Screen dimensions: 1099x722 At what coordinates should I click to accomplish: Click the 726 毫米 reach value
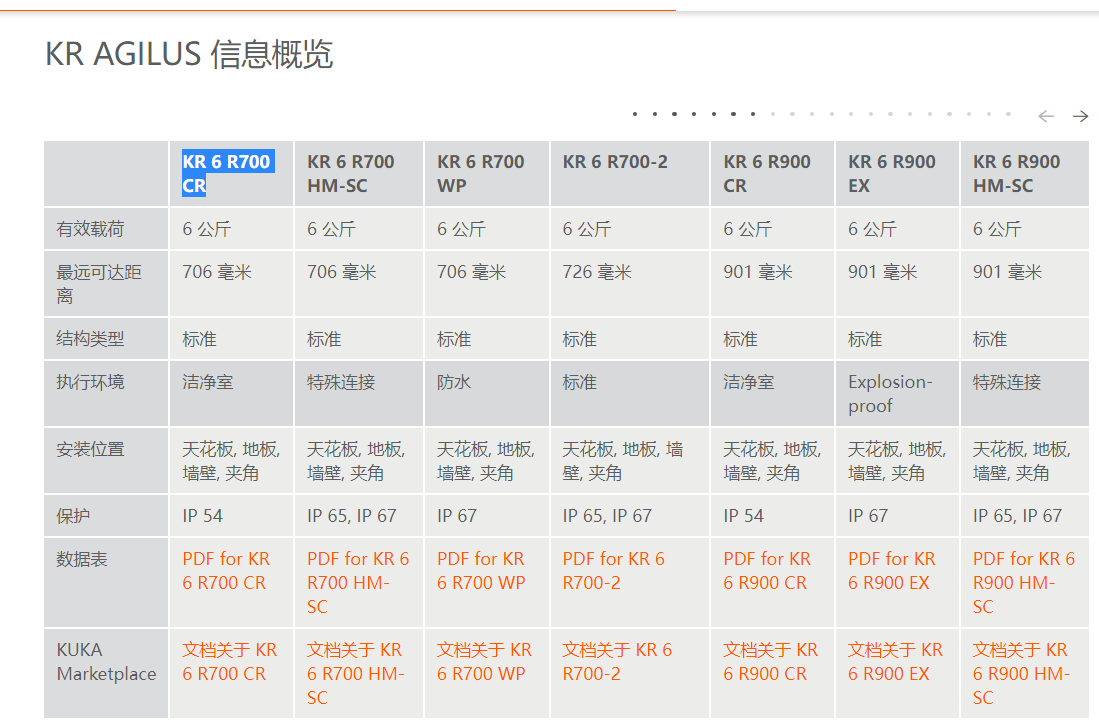[x=596, y=272]
